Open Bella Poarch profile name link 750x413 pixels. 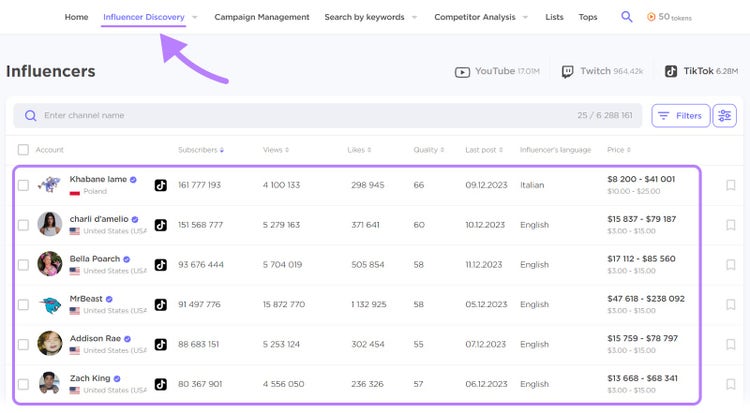pos(95,258)
